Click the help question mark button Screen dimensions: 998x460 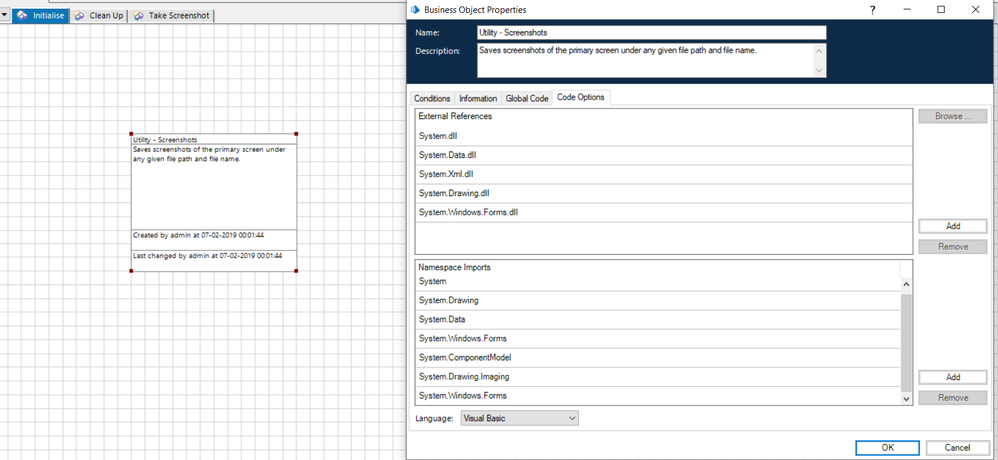[x=873, y=9]
